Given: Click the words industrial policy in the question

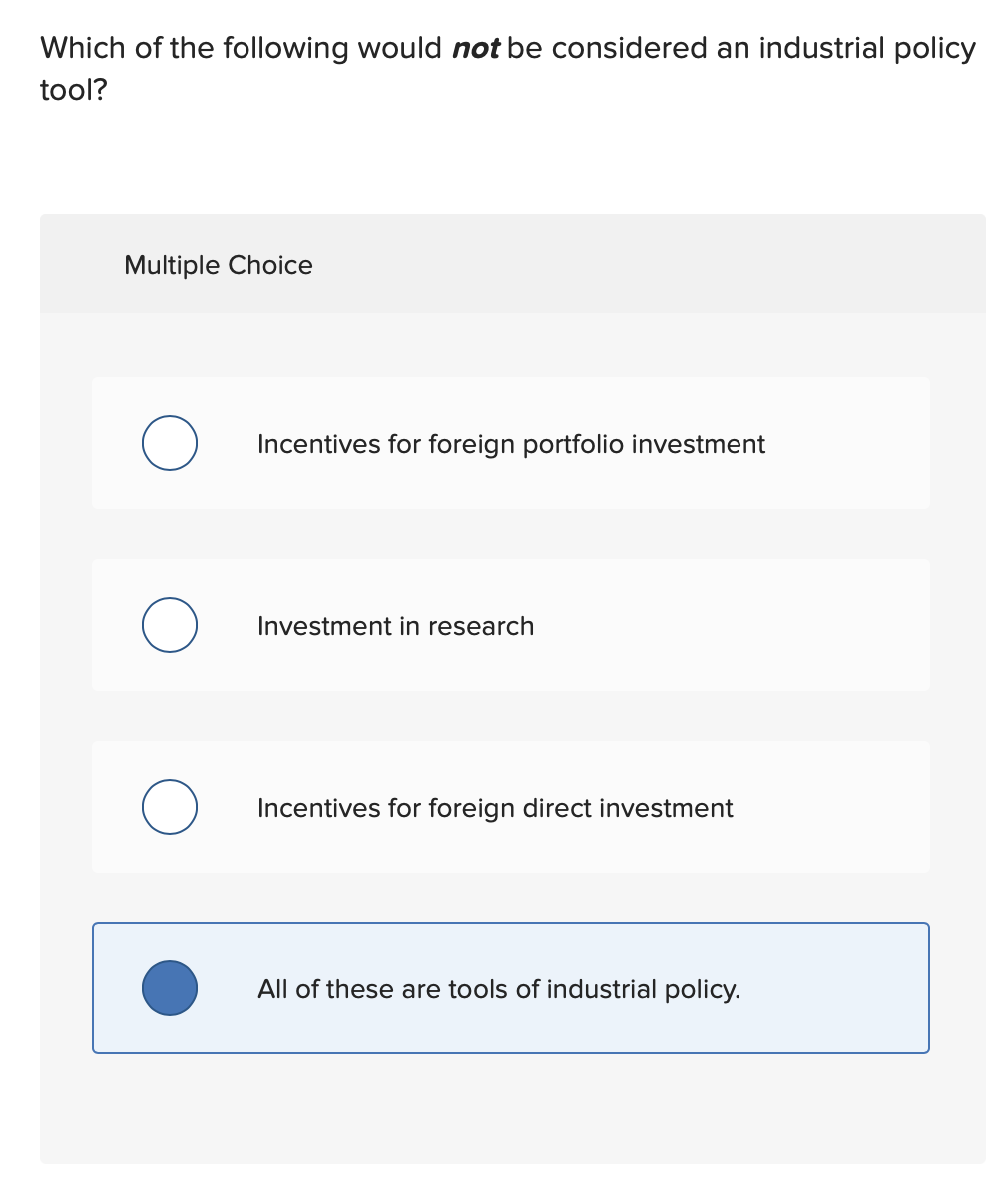Looking at the screenshot, I should pos(867,48).
